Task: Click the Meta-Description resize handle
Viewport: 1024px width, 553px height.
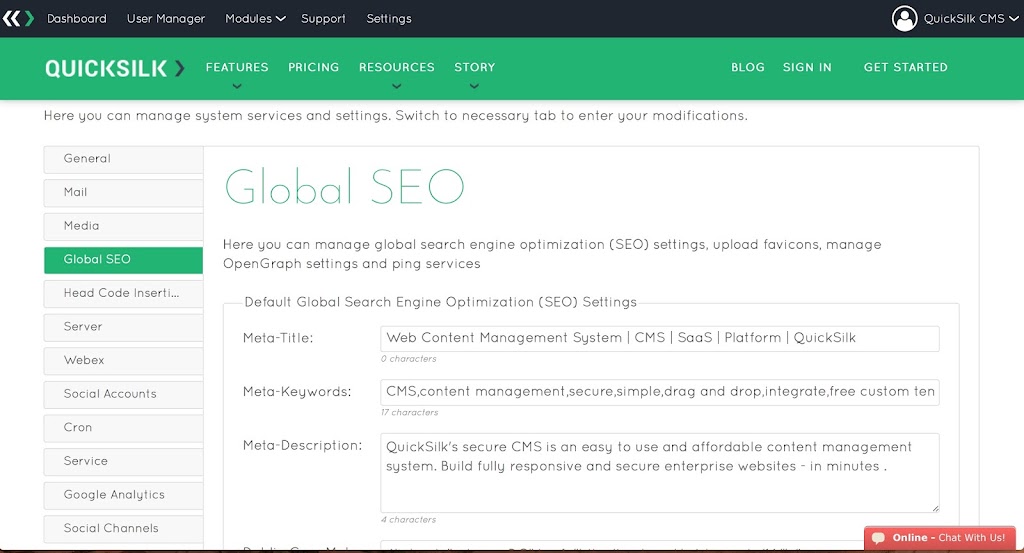Action: tap(935, 508)
